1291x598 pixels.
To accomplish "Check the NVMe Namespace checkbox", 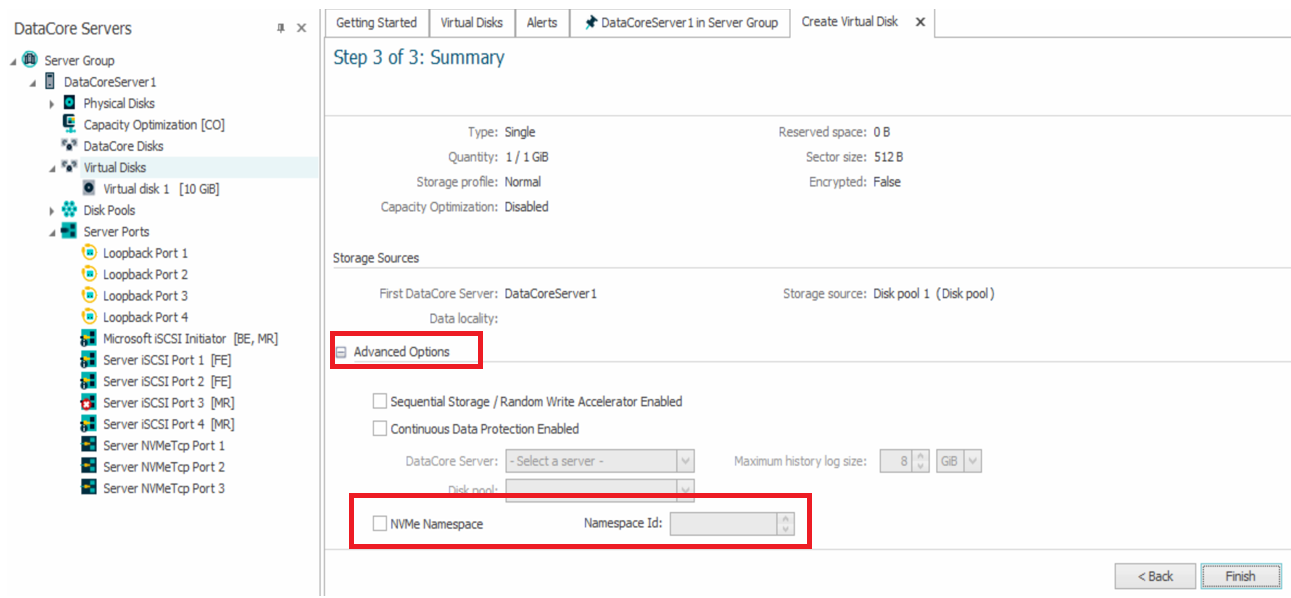I will [x=380, y=523].
